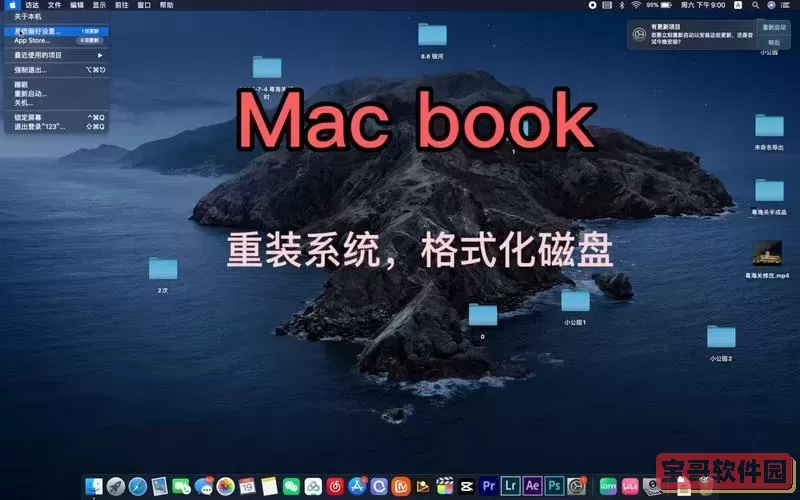Open System Preferences gear in Dock
The height and width of the screenshot is (500, 800).
coord(577,486)
